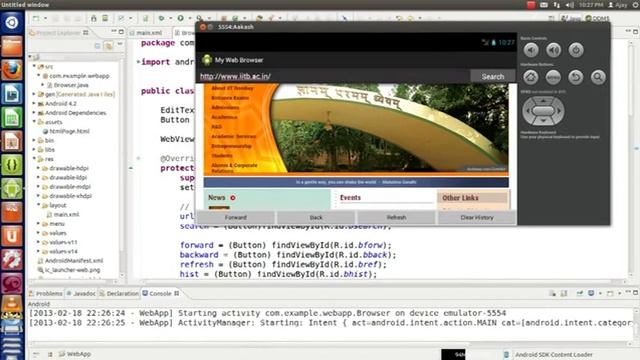
Task: Click Refresh button in emulator app
Action: point(396,218)
